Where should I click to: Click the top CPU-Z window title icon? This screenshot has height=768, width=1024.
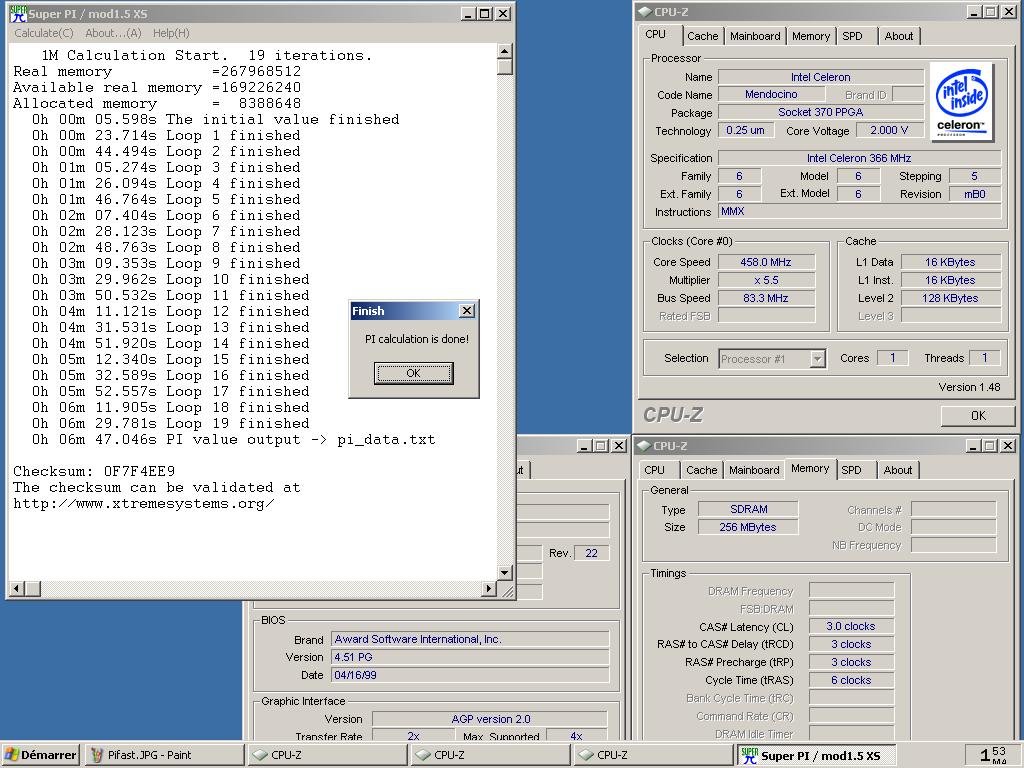tap(644, 12)
